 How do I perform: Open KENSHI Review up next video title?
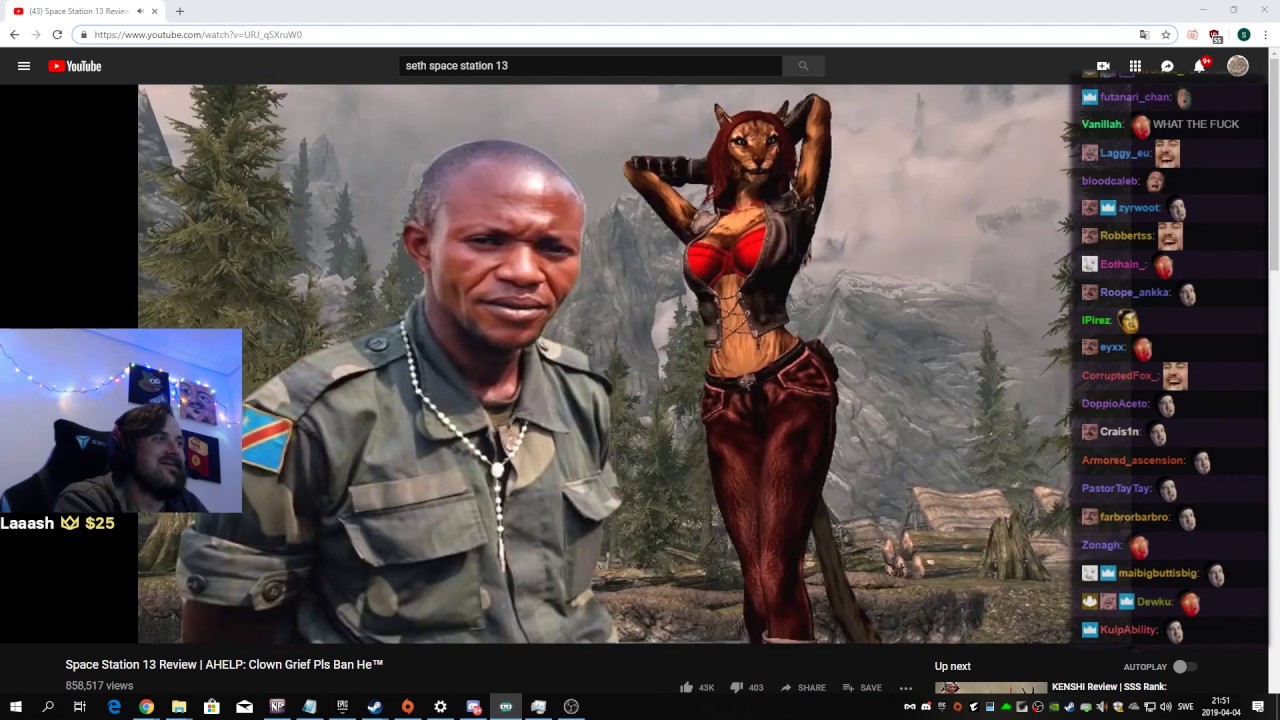point(1109,687)
